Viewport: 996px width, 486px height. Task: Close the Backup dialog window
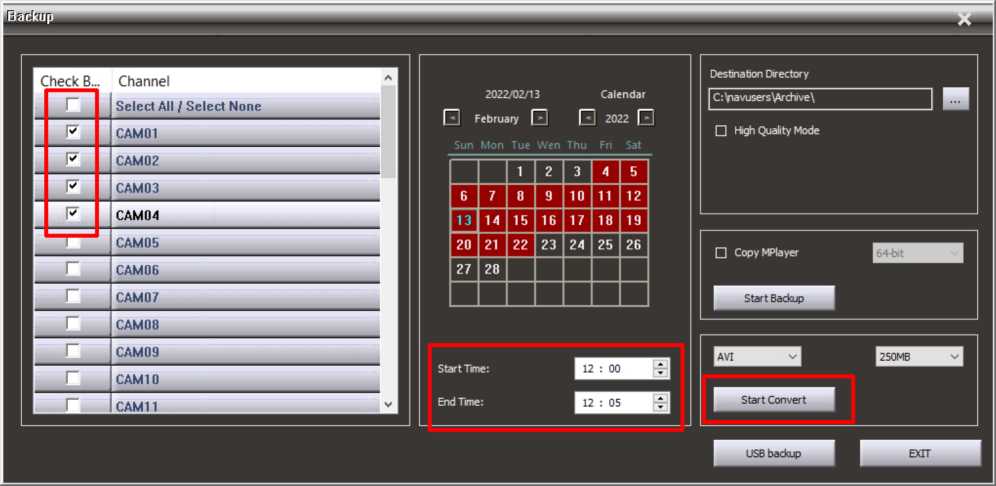coord(964,19)
